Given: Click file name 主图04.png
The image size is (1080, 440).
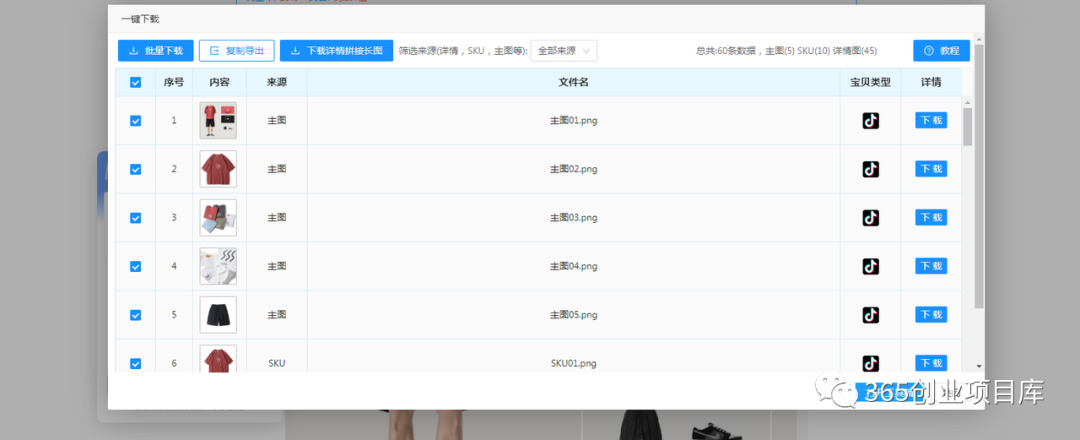Looking at the screenshot, I should tap(573, 266).
